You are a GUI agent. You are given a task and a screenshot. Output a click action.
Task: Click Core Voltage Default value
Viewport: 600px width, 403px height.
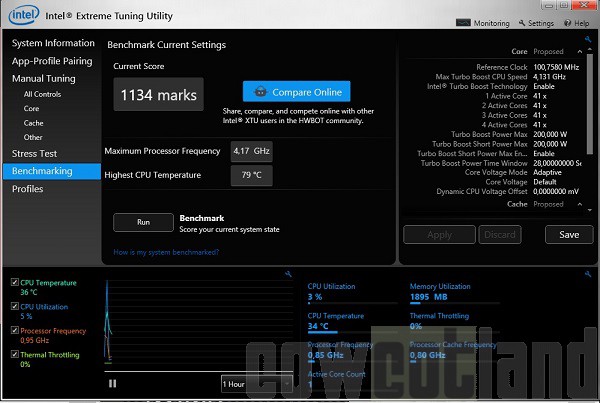pos(545,182)
